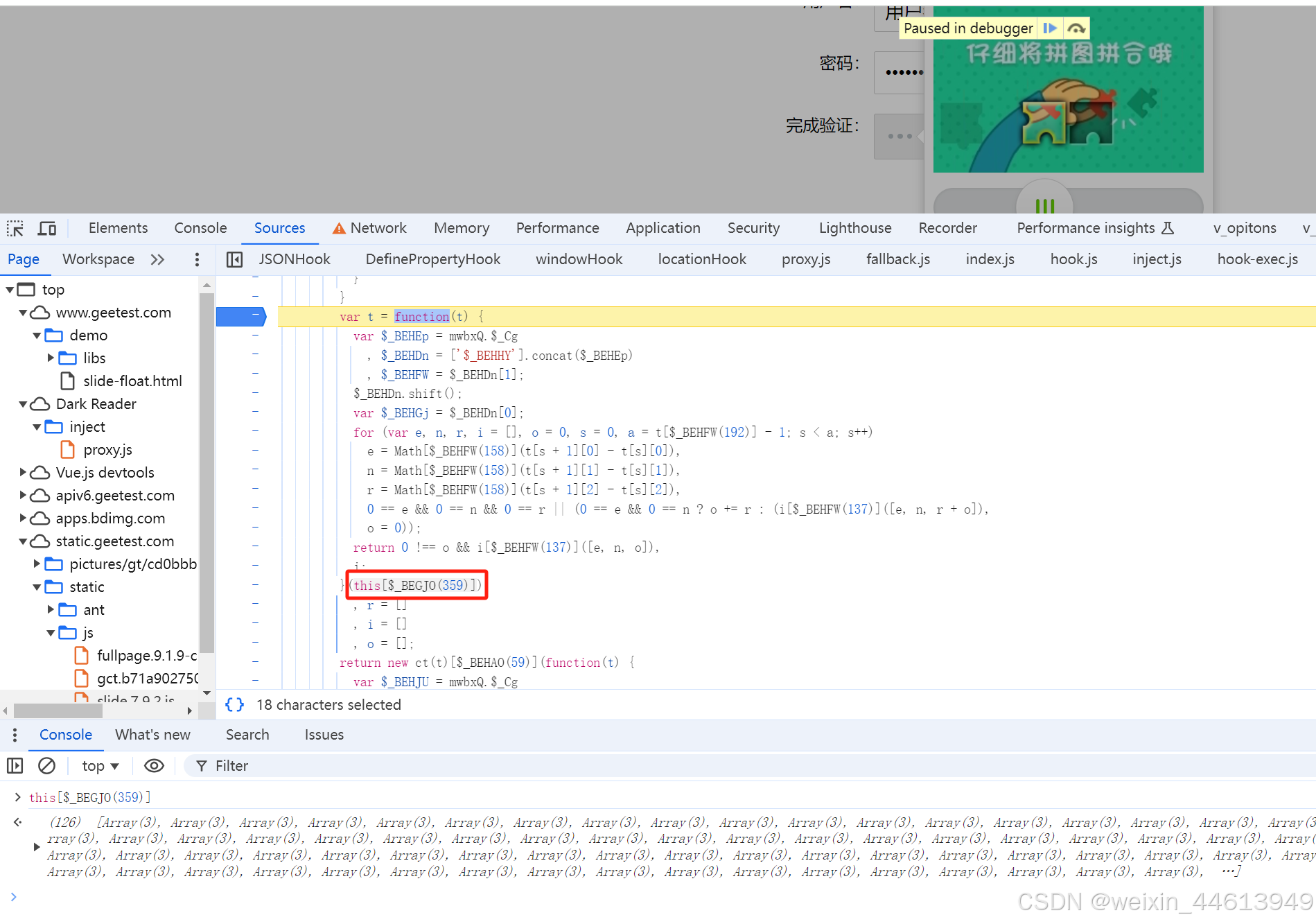1316x924 pixels.
Task: Open the Application tab
Action: (x=663, y=228)
